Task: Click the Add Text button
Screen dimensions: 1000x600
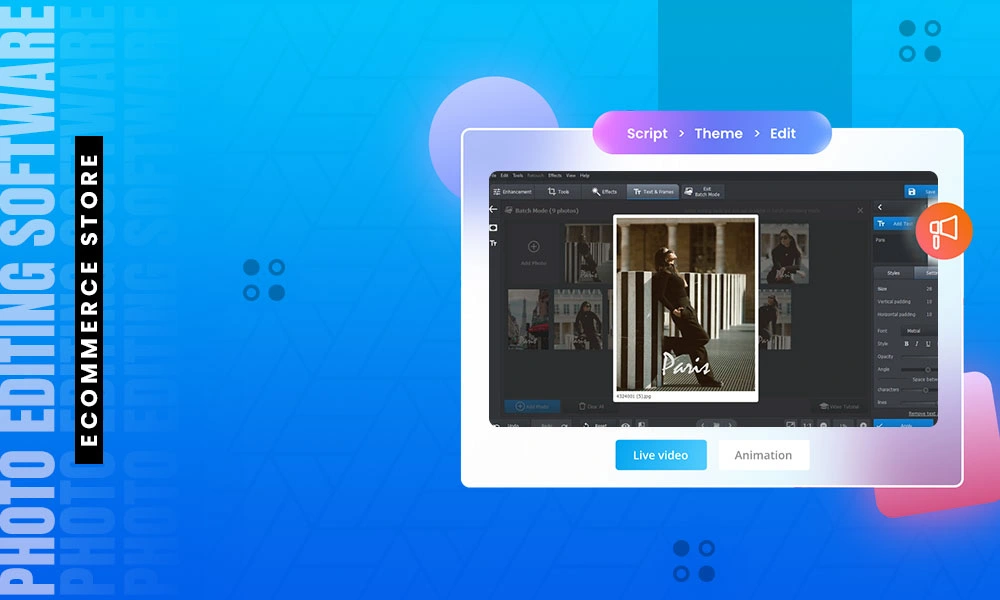Action: pos(896,224)
